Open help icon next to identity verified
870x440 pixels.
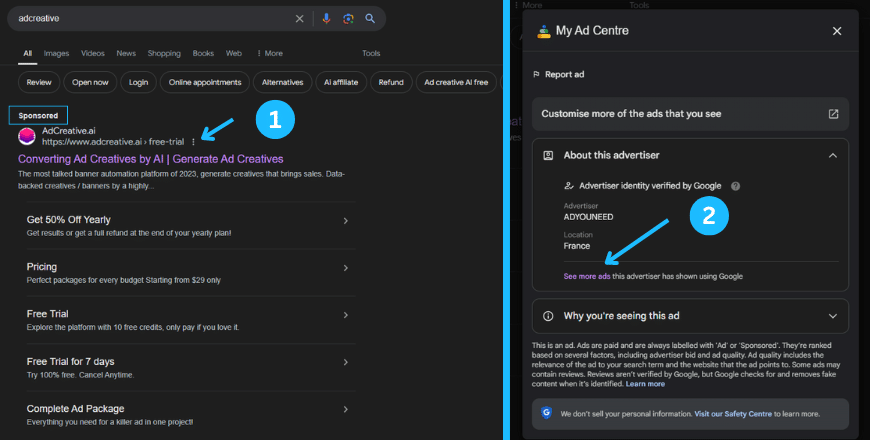pos(735,186)
